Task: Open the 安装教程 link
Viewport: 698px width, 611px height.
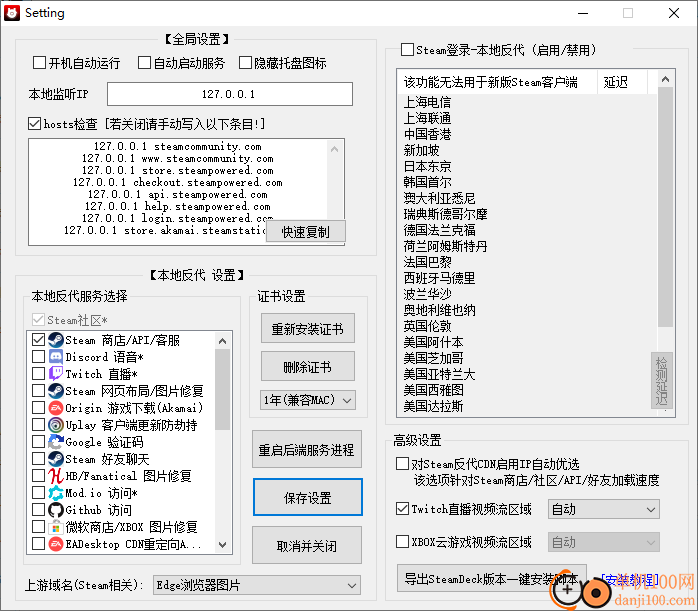Action: click(629, 579)
